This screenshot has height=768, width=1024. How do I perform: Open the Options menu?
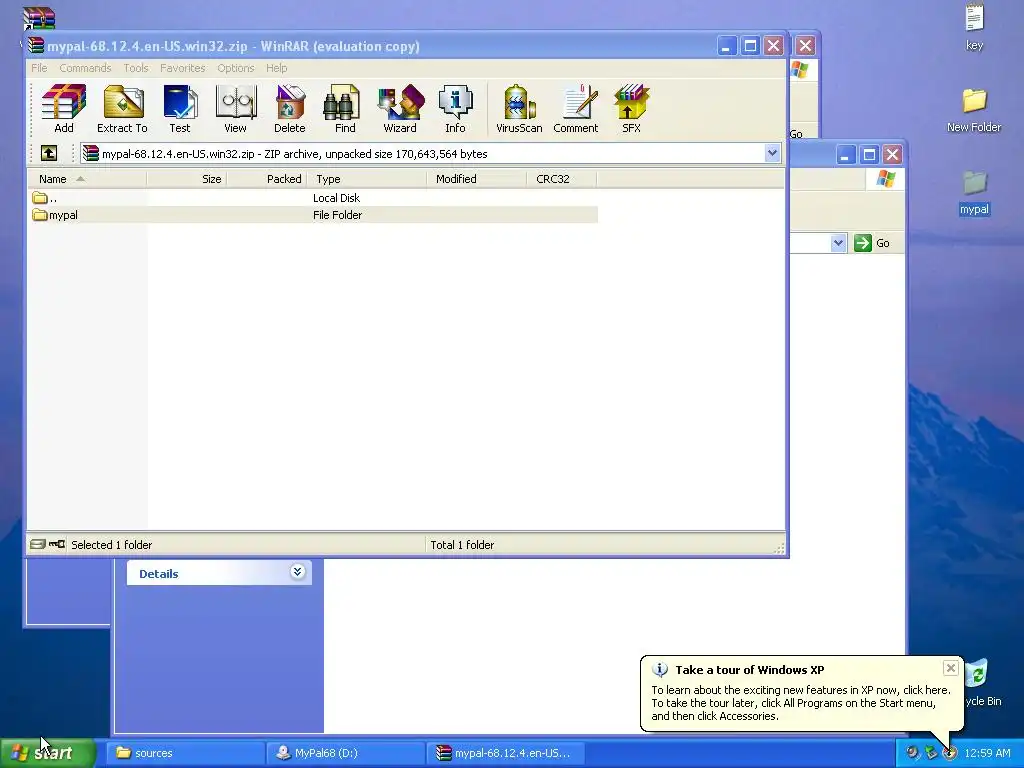tap(236, 68)
